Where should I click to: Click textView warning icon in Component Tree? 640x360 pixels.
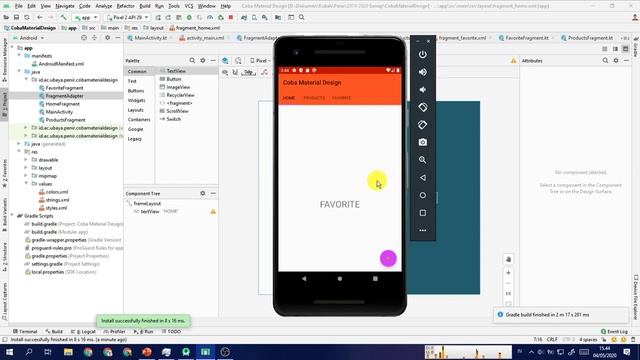tap(213, 211)
